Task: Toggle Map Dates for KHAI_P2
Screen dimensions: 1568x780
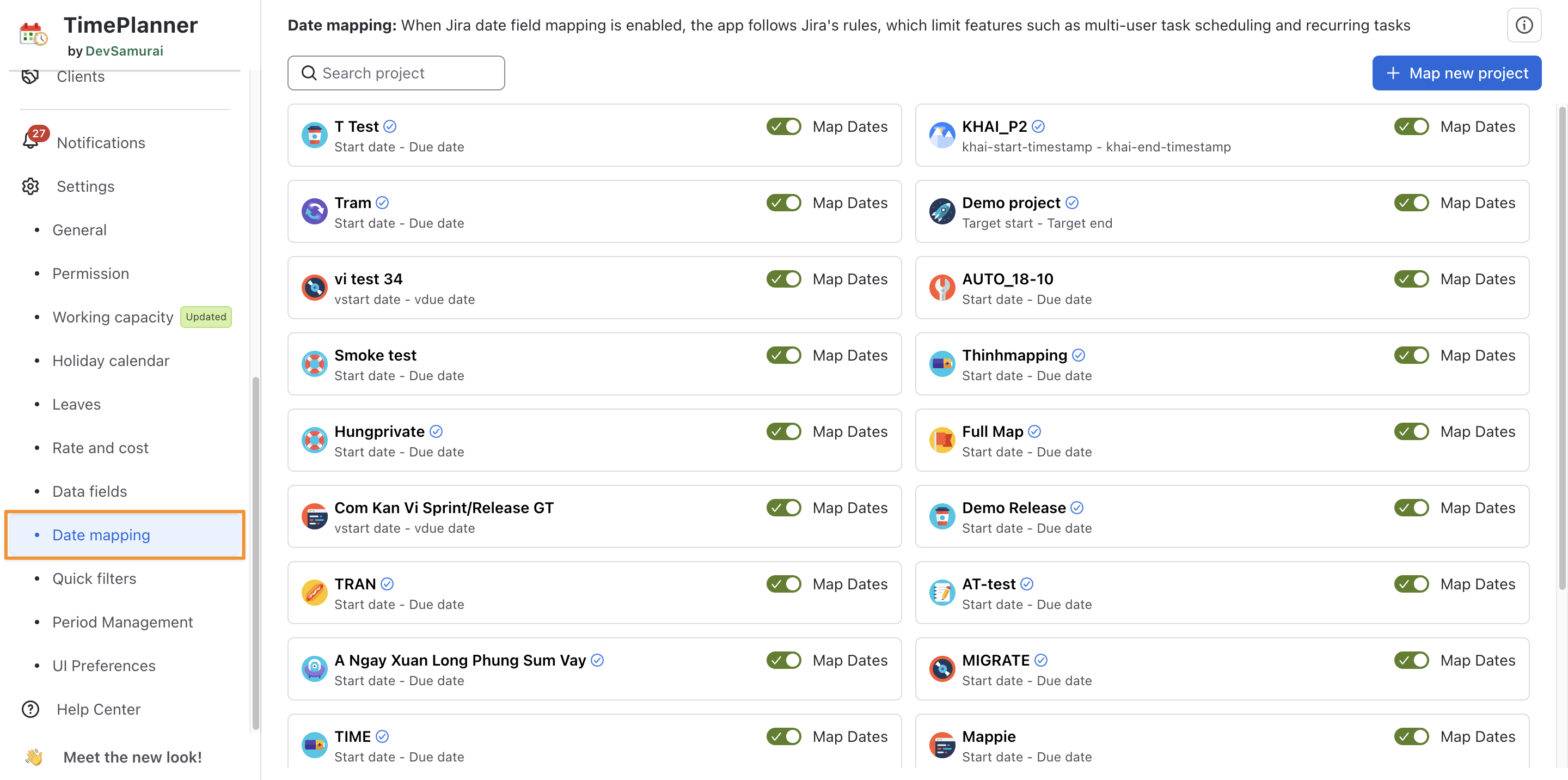Action: pyautogui.click(x=1412, y=126)
